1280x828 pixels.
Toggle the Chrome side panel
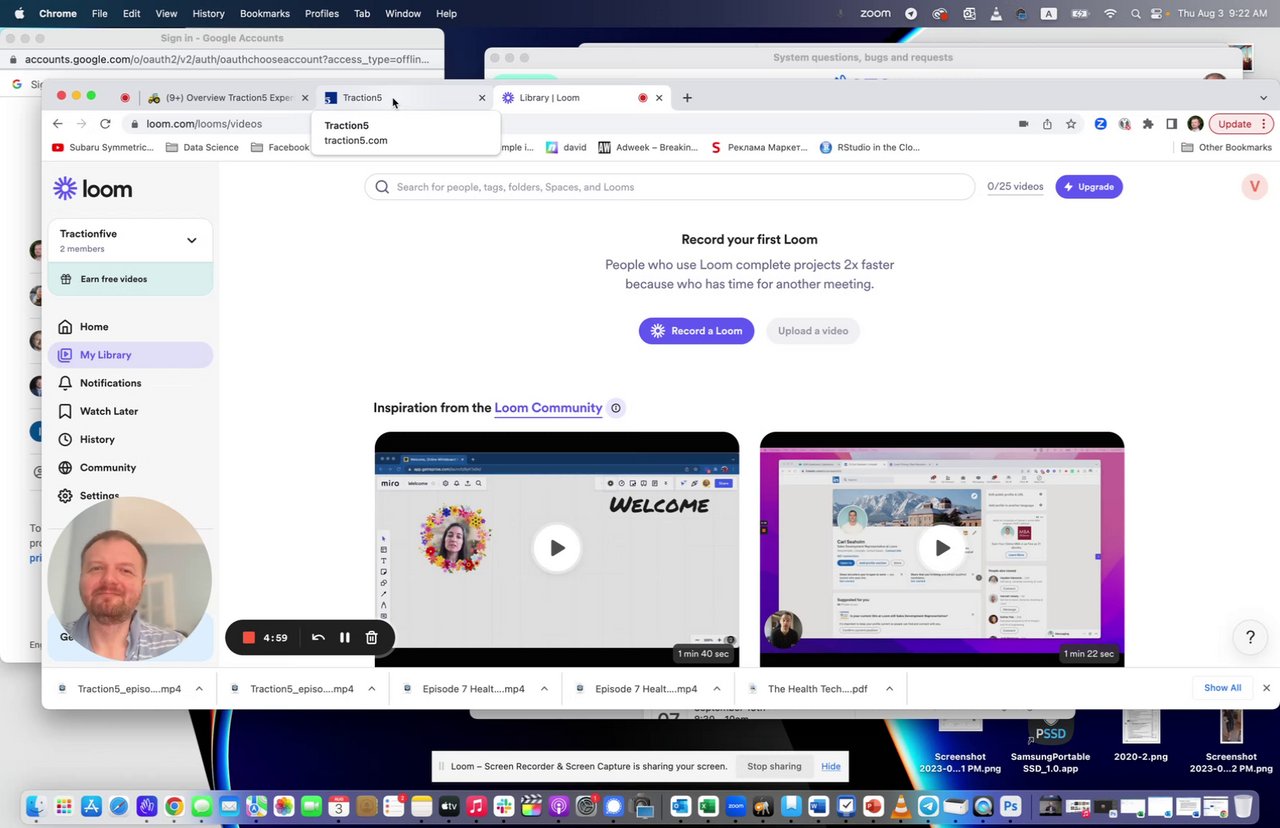(x=1172, y=124)
